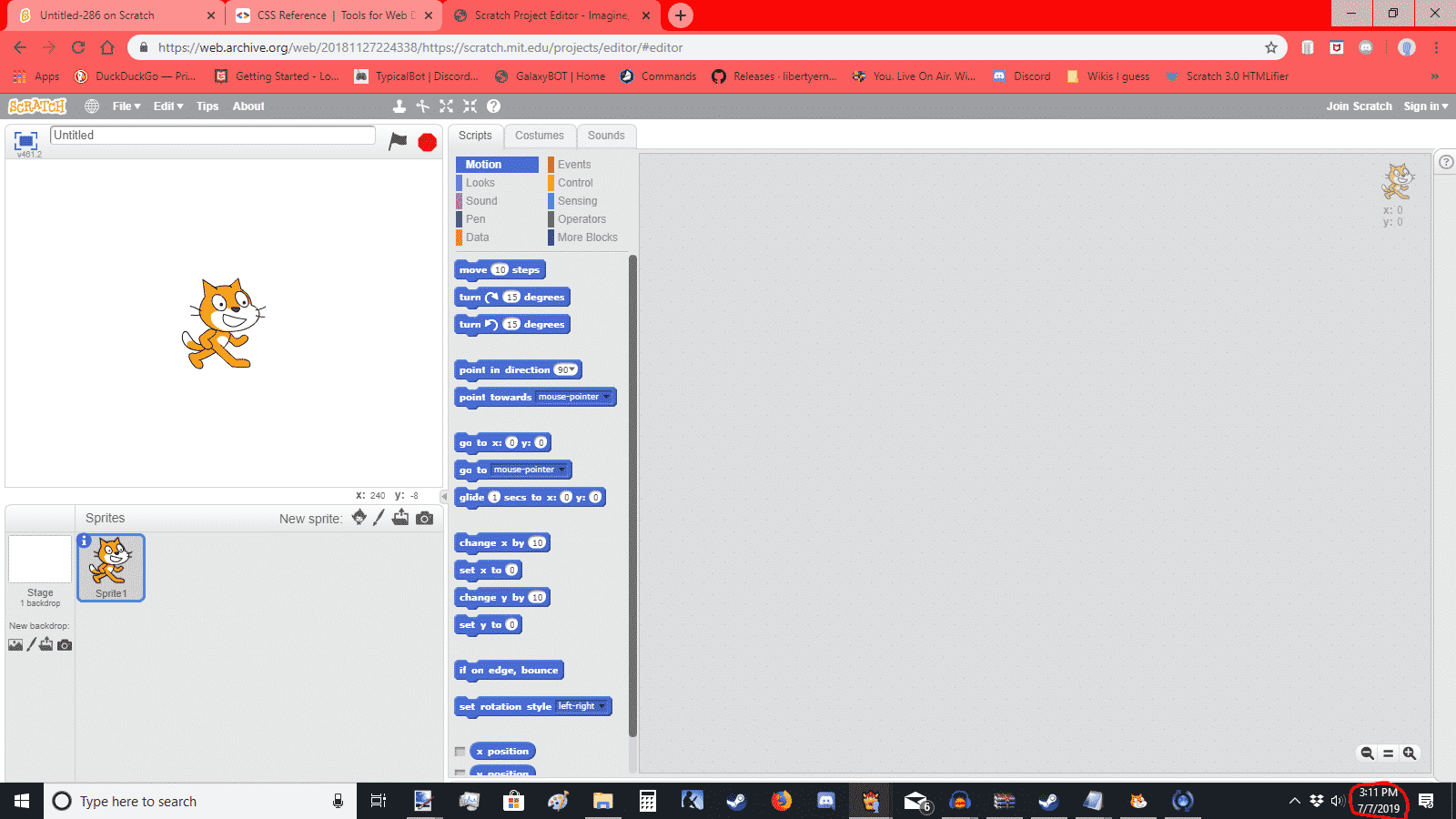Image resolution: width=1456 pixels, height=819 pixels.
Task: Take new sprite photo with camera icon
Action: point(424,518)
